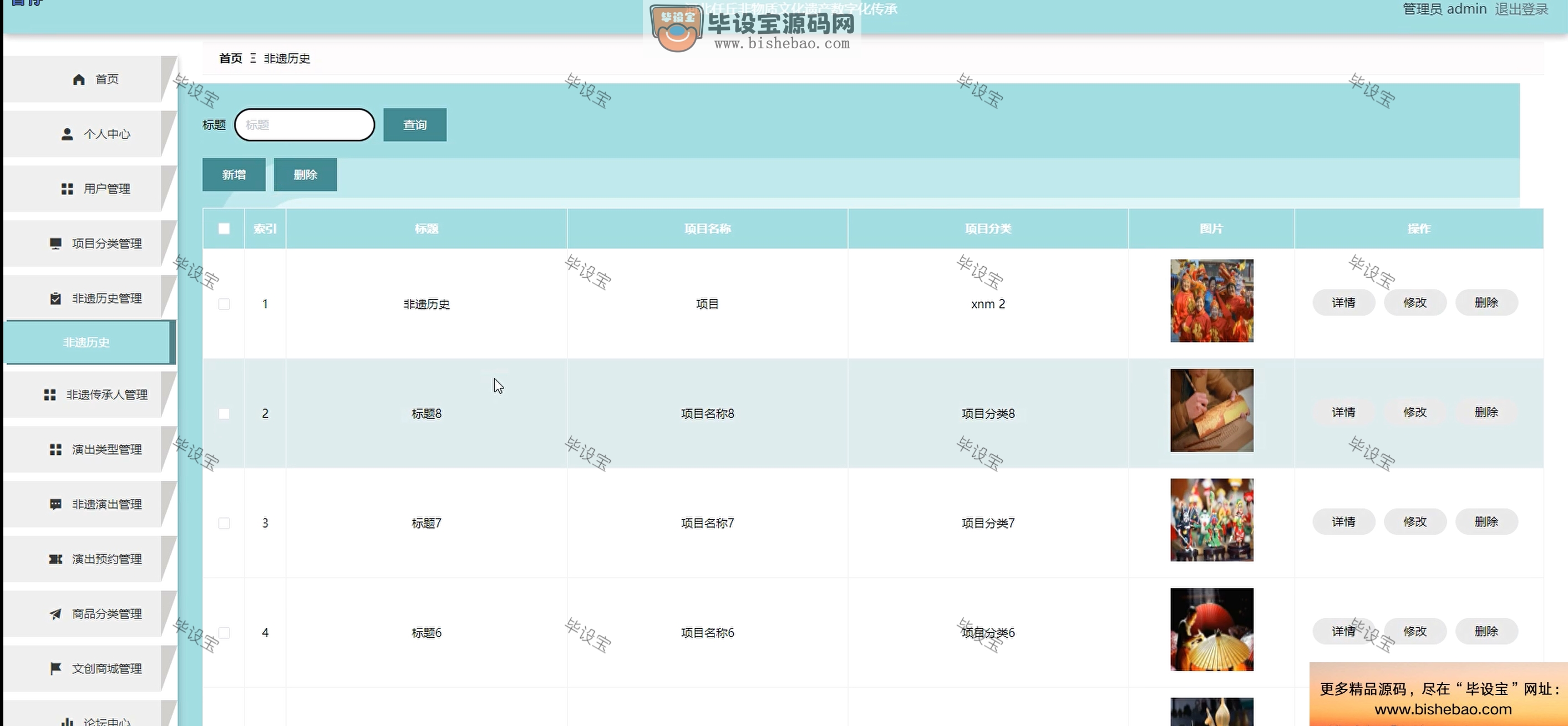Toggle the select-all checkbox in table header
Screen dimensions: 1568x726
(224, 228)
